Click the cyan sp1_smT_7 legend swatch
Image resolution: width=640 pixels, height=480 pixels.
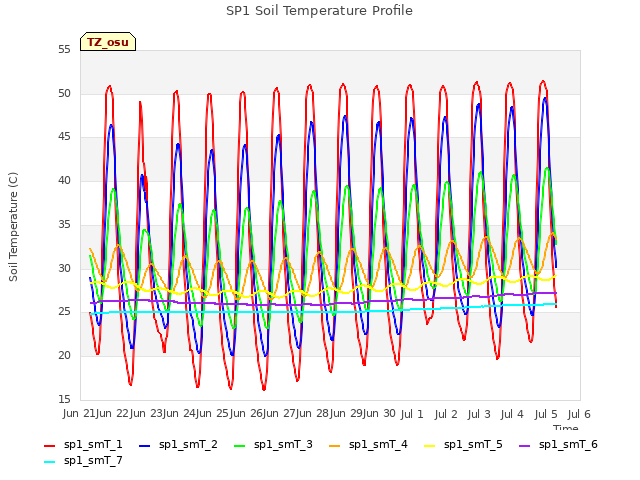tap(49, 462)
